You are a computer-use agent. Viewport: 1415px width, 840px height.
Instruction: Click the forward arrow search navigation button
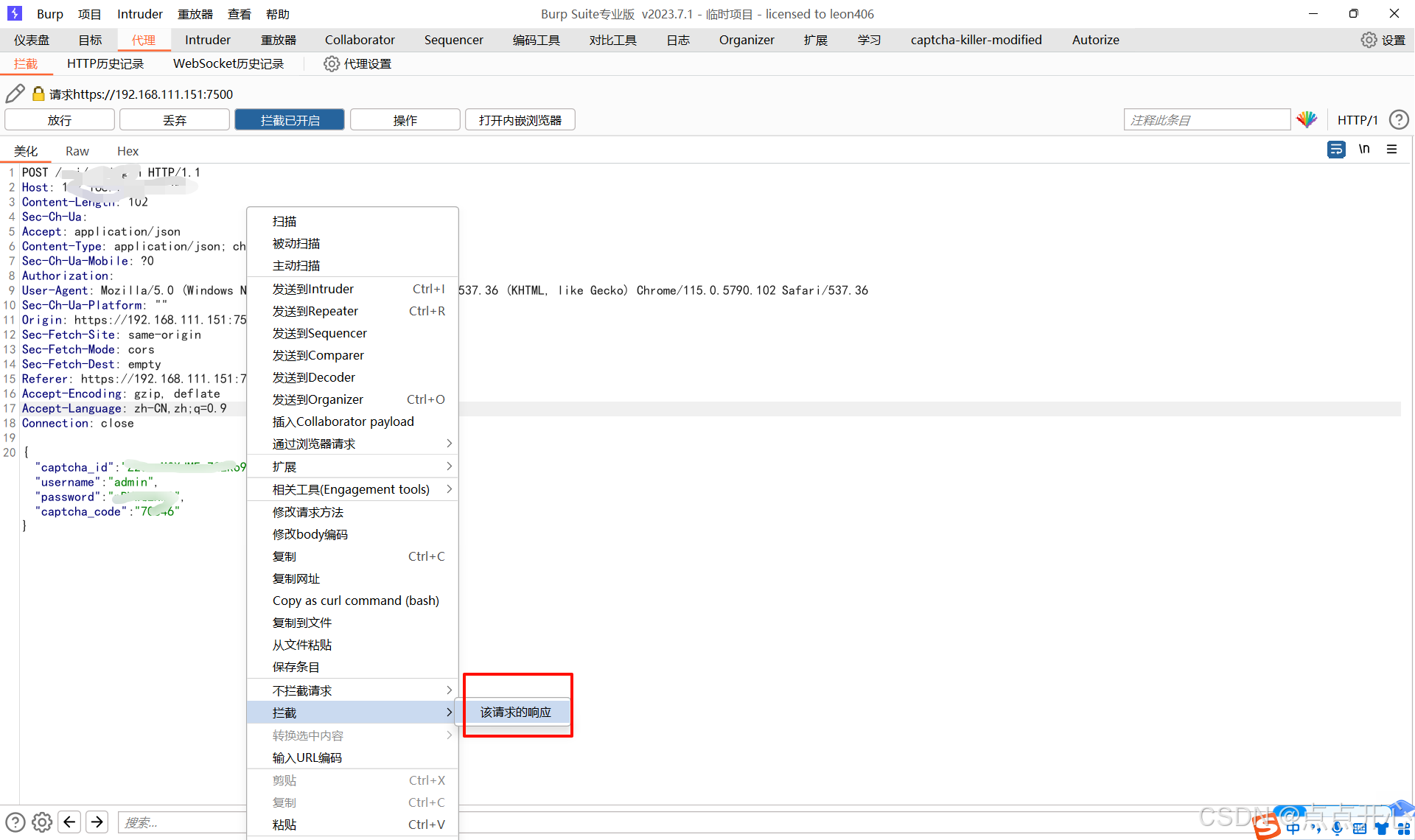click(x=97, y=822)
